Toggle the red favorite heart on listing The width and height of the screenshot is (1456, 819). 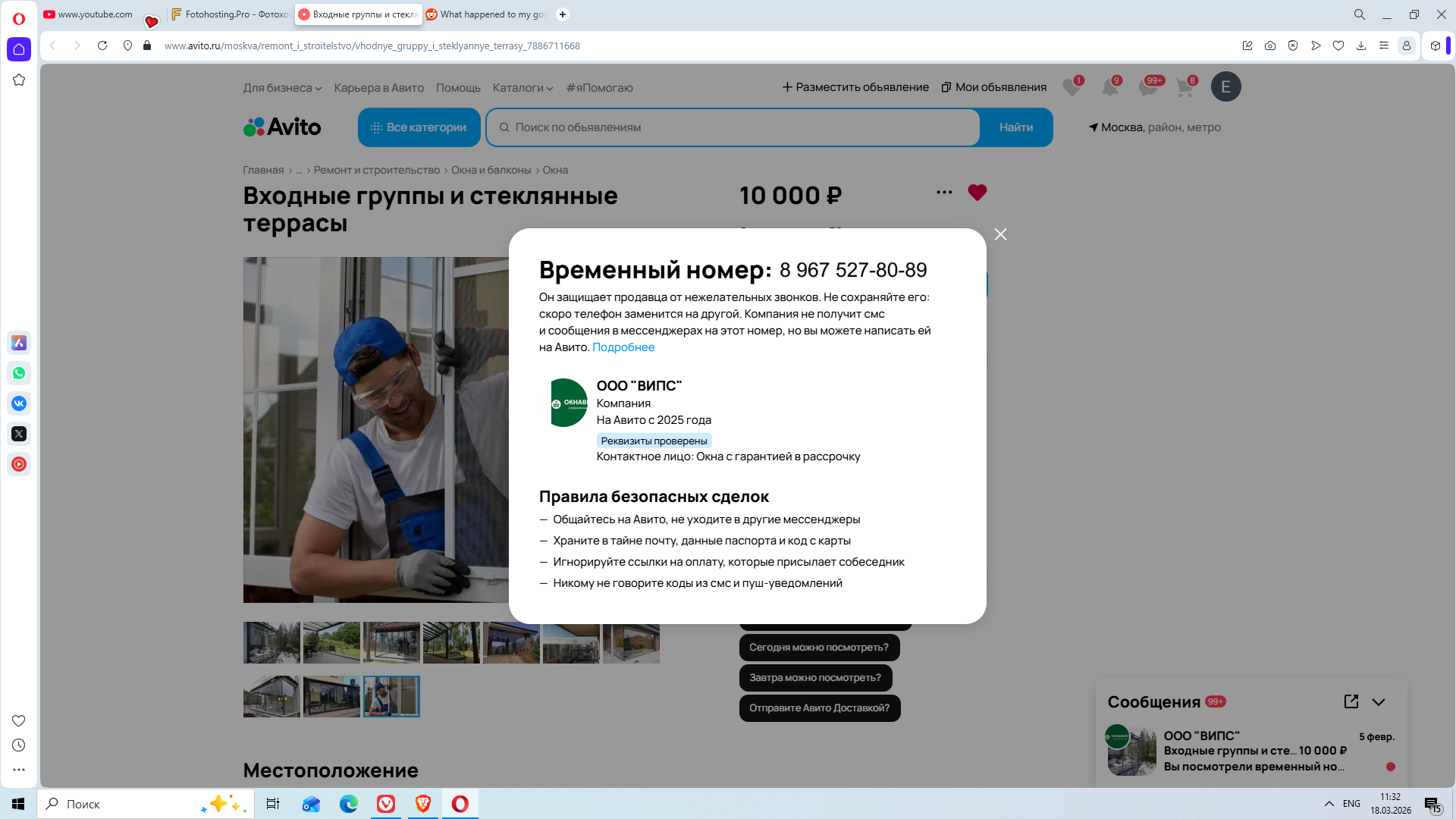(977, 193)
